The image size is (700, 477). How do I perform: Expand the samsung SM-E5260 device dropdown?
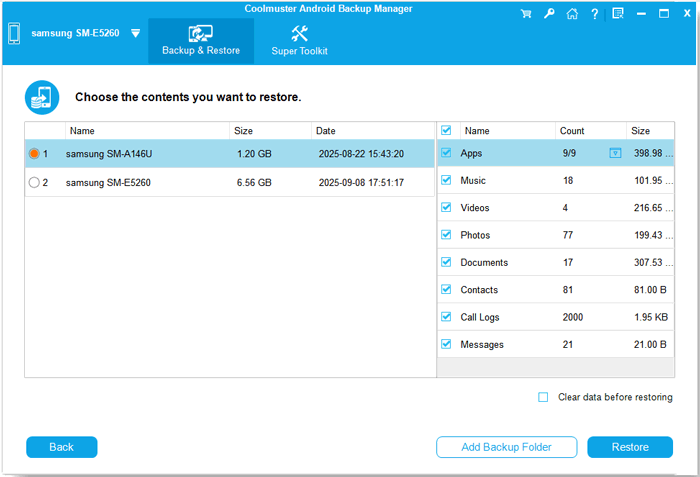coord(135,33)
